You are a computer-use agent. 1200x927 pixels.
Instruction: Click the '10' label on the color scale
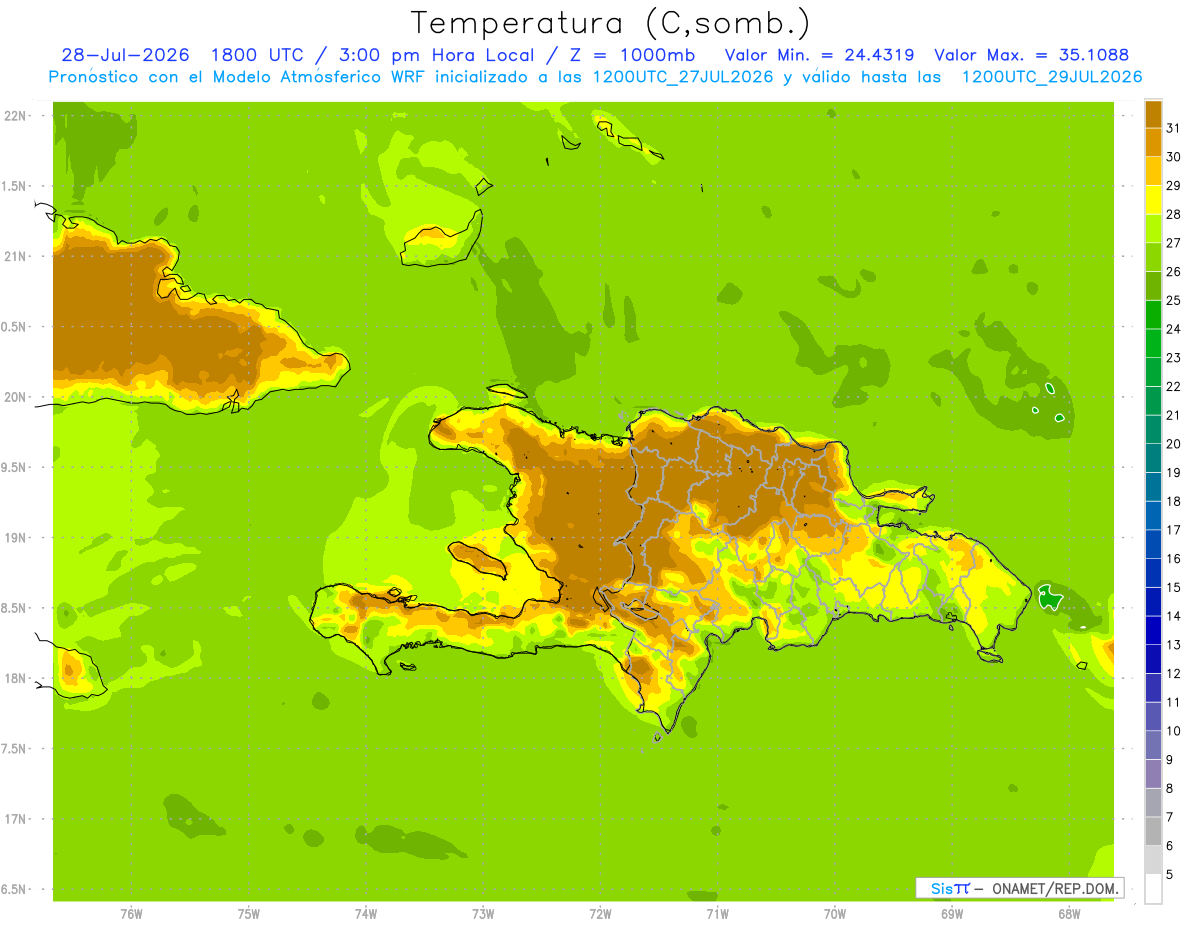point(1173,731)
